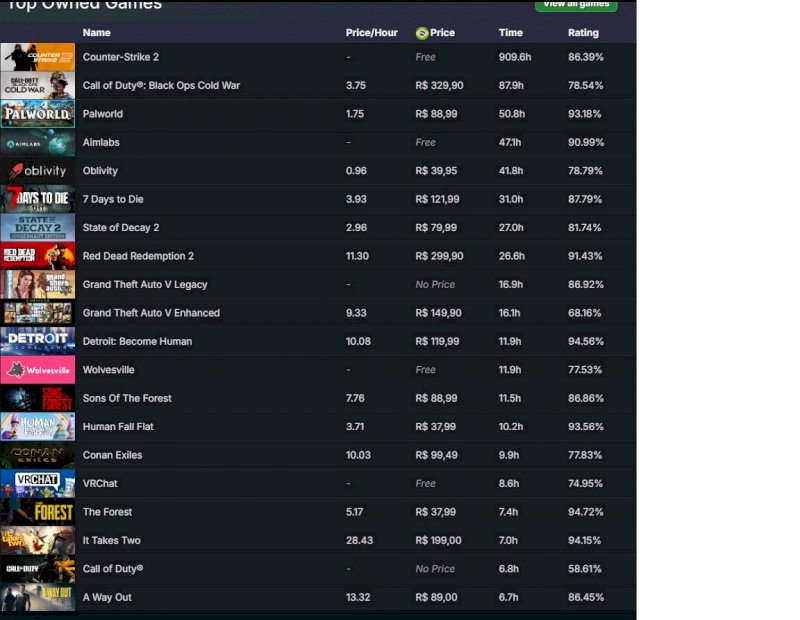Click the View all games button
The width and height of the screenshot is (800, 620).
tap(576, 5)
